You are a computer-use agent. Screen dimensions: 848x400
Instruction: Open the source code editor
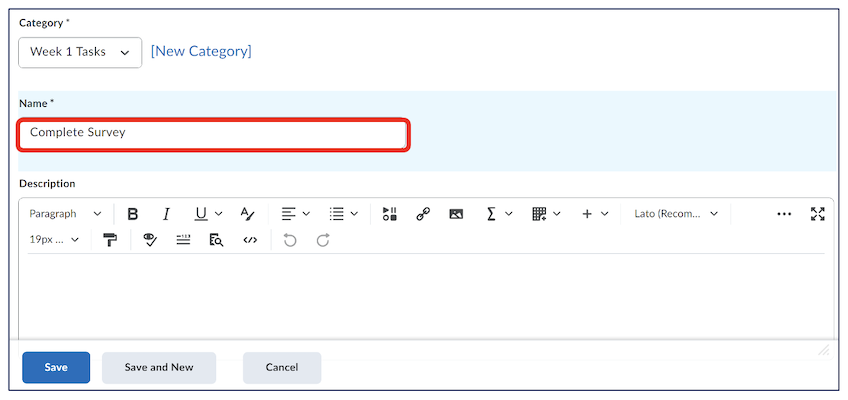[250, 240]
